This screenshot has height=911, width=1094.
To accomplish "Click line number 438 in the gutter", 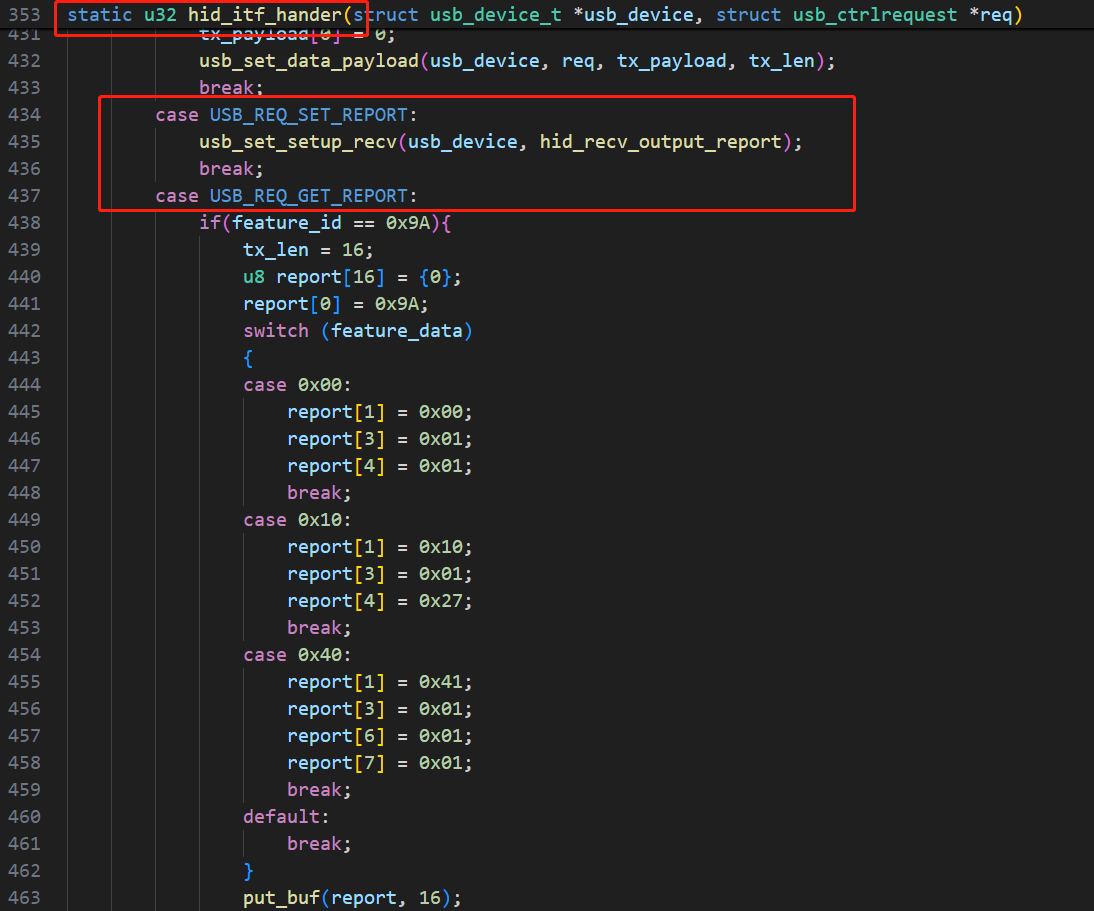I will point(24,223).
